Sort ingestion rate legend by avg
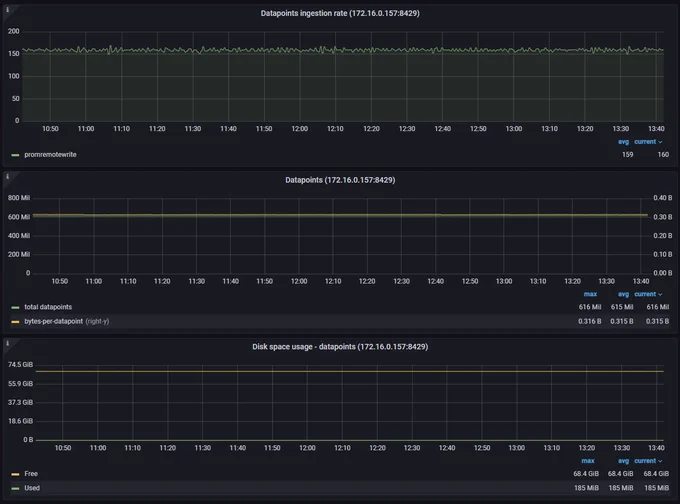This screenshot has width=680, height=504. [623, 142]
